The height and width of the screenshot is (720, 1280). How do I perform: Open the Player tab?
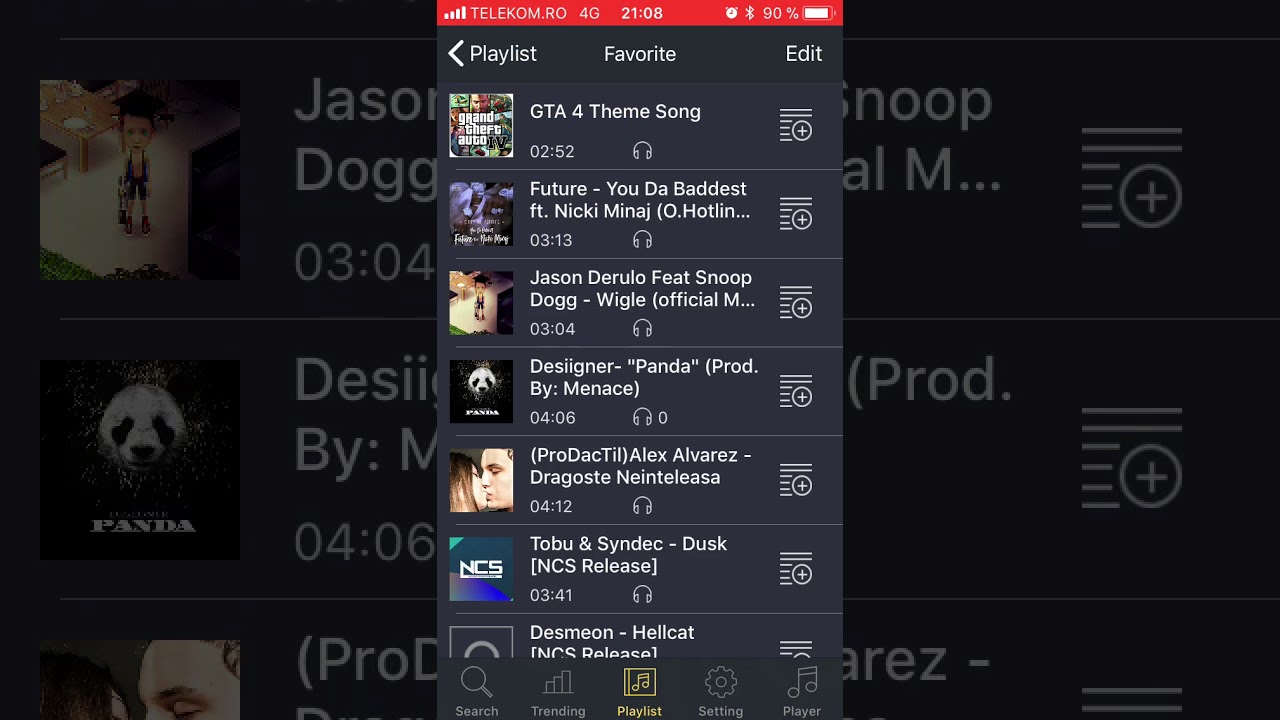coord(802,691)
